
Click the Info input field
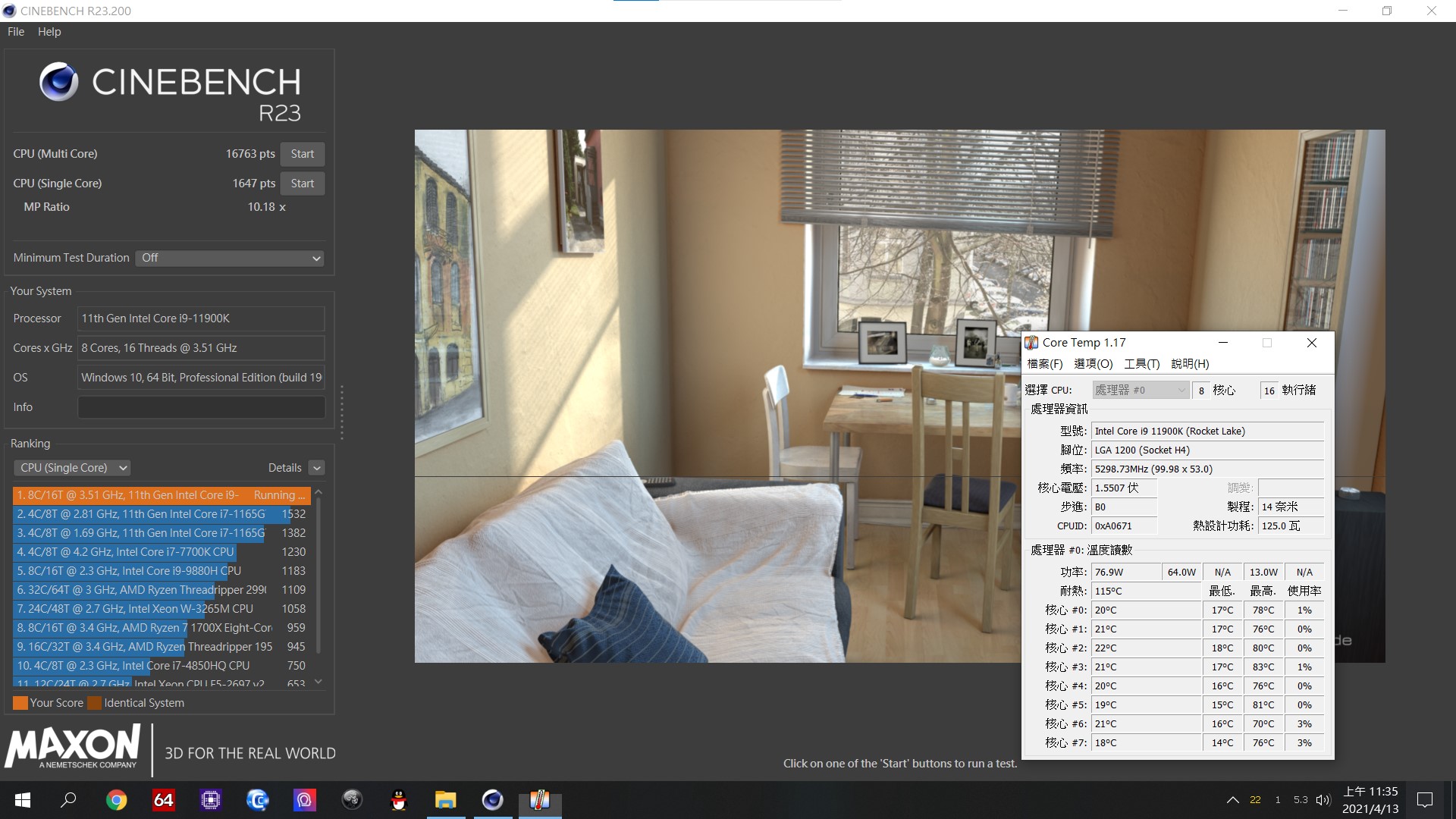[x=201, y=407]
